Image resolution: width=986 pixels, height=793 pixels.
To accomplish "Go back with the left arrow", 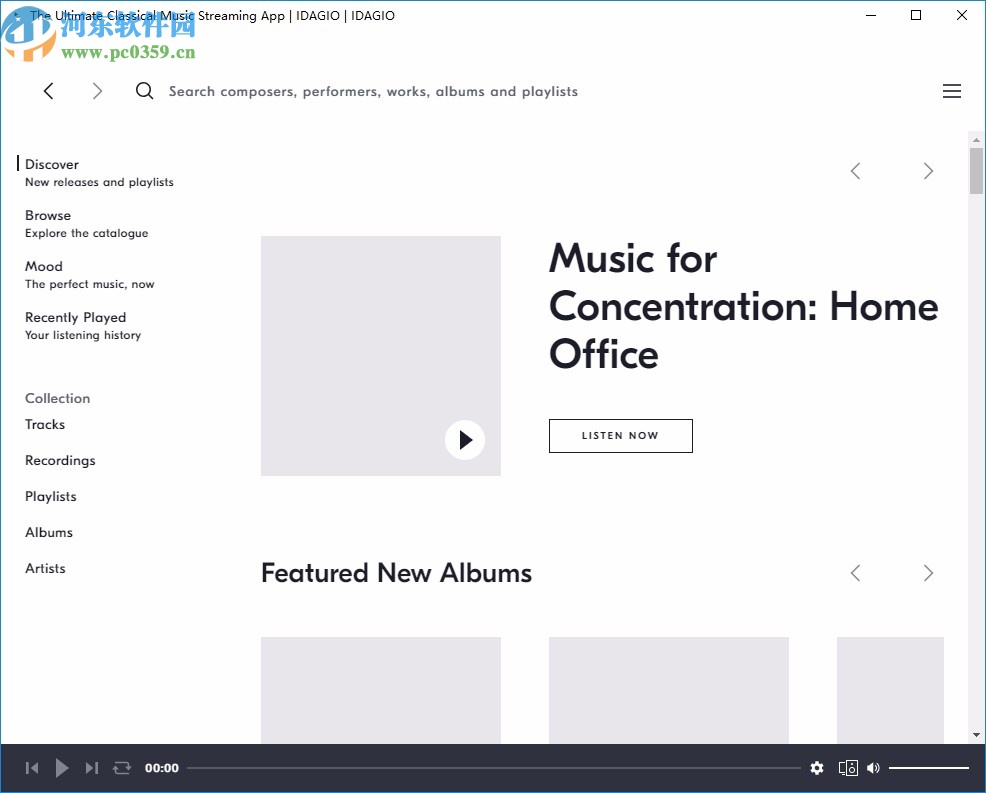I will tap(48, 91).
